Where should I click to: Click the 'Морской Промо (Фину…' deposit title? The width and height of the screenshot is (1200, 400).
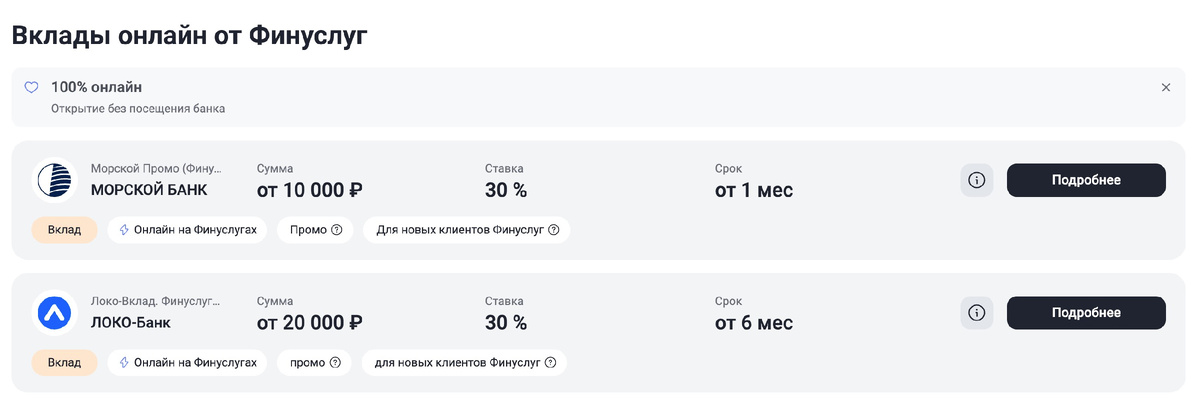[156, 168]
